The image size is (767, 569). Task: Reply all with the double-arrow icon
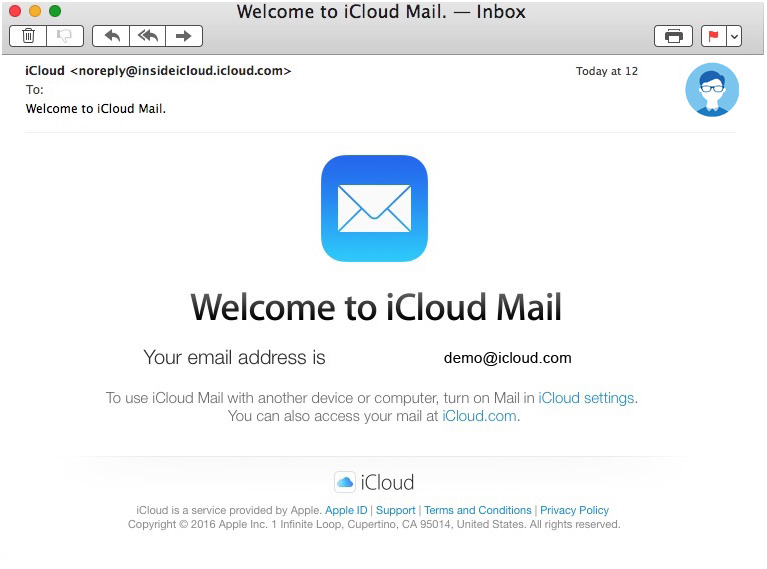148,36
